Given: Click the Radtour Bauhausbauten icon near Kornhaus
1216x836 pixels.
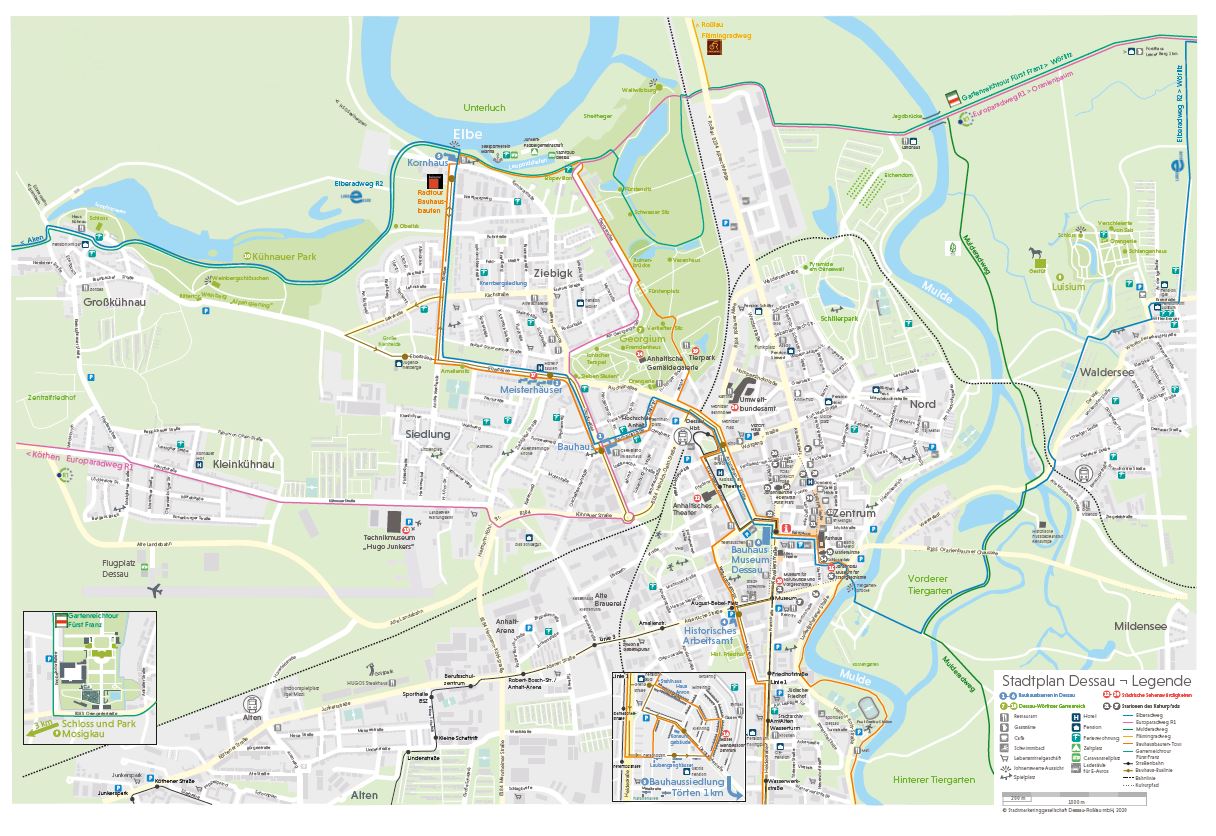Looking at the screenshot, I should click(x=434, y=180).
